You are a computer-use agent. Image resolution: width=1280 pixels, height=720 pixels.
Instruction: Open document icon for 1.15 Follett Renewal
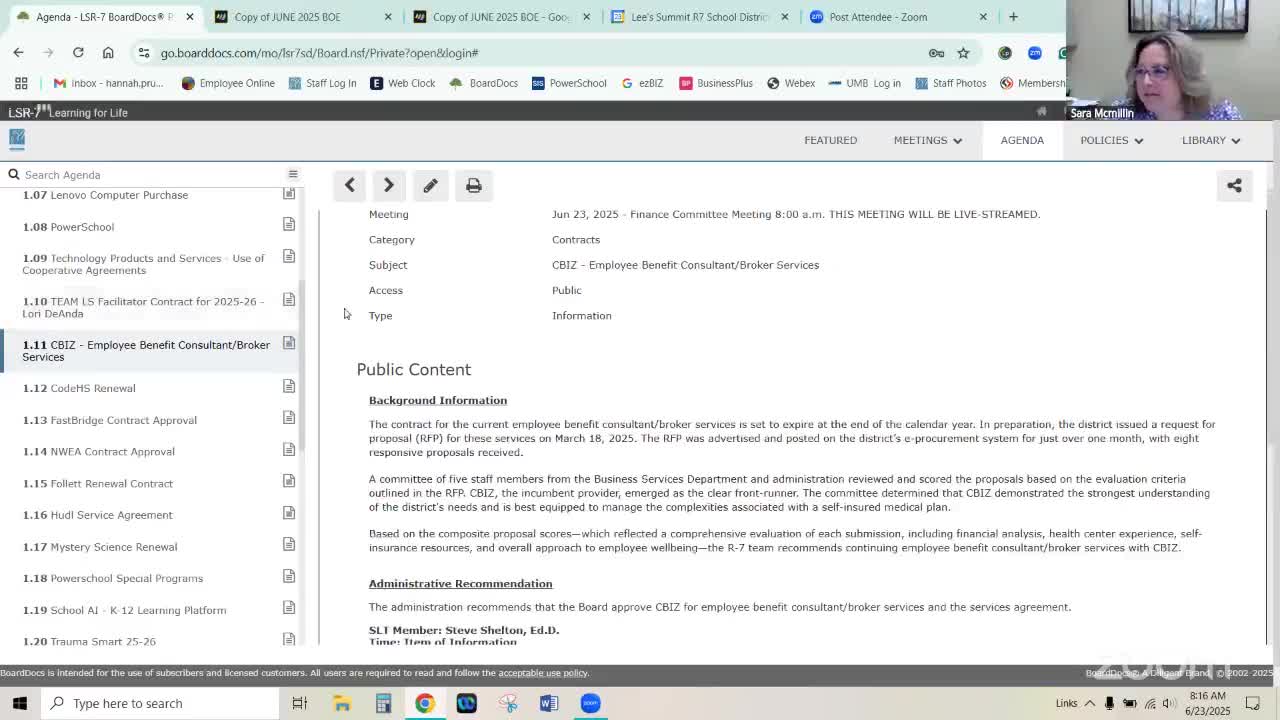point(288,481)
